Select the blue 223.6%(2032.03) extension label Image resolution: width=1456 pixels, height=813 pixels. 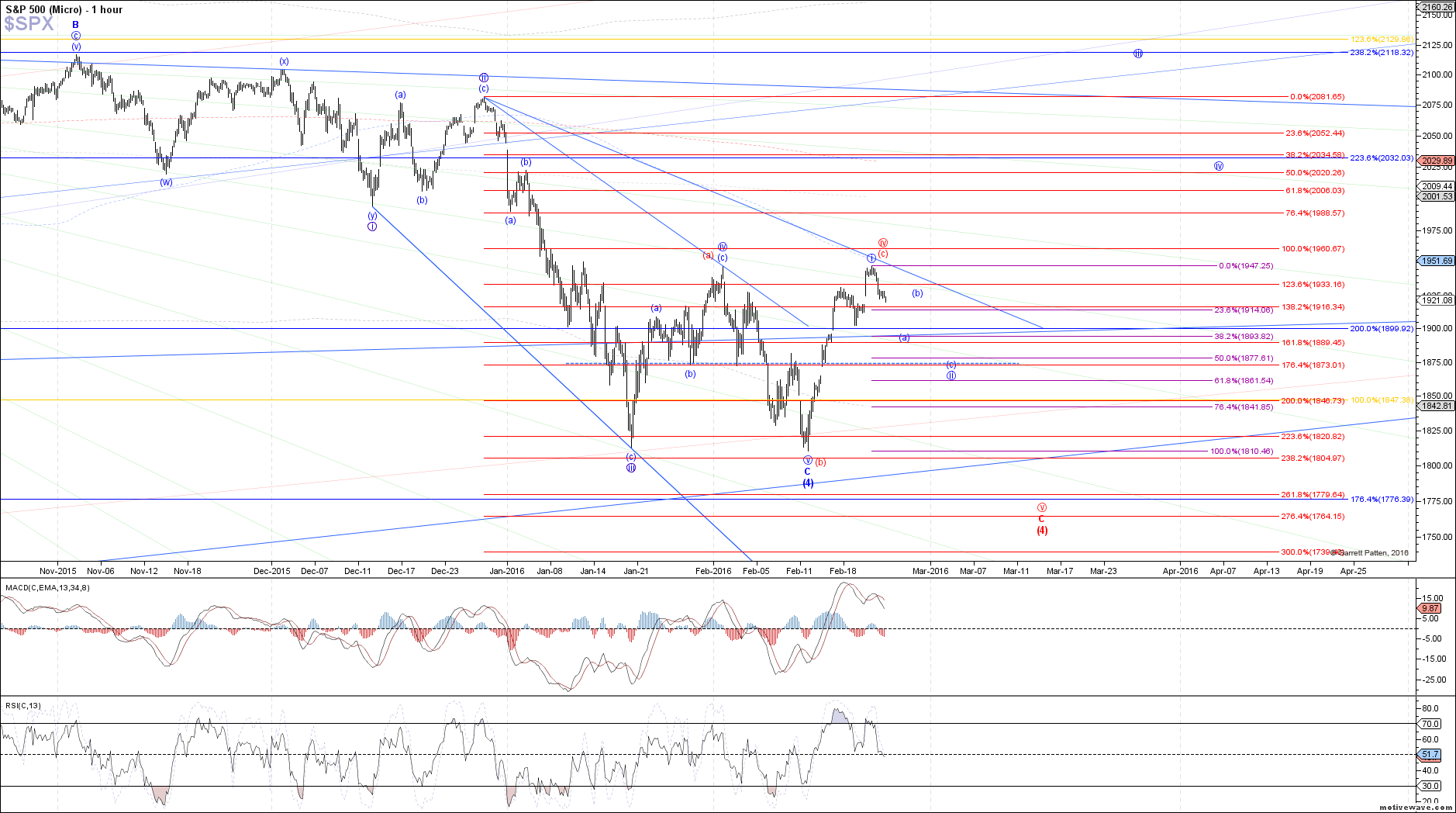[x=1382, y=157]
